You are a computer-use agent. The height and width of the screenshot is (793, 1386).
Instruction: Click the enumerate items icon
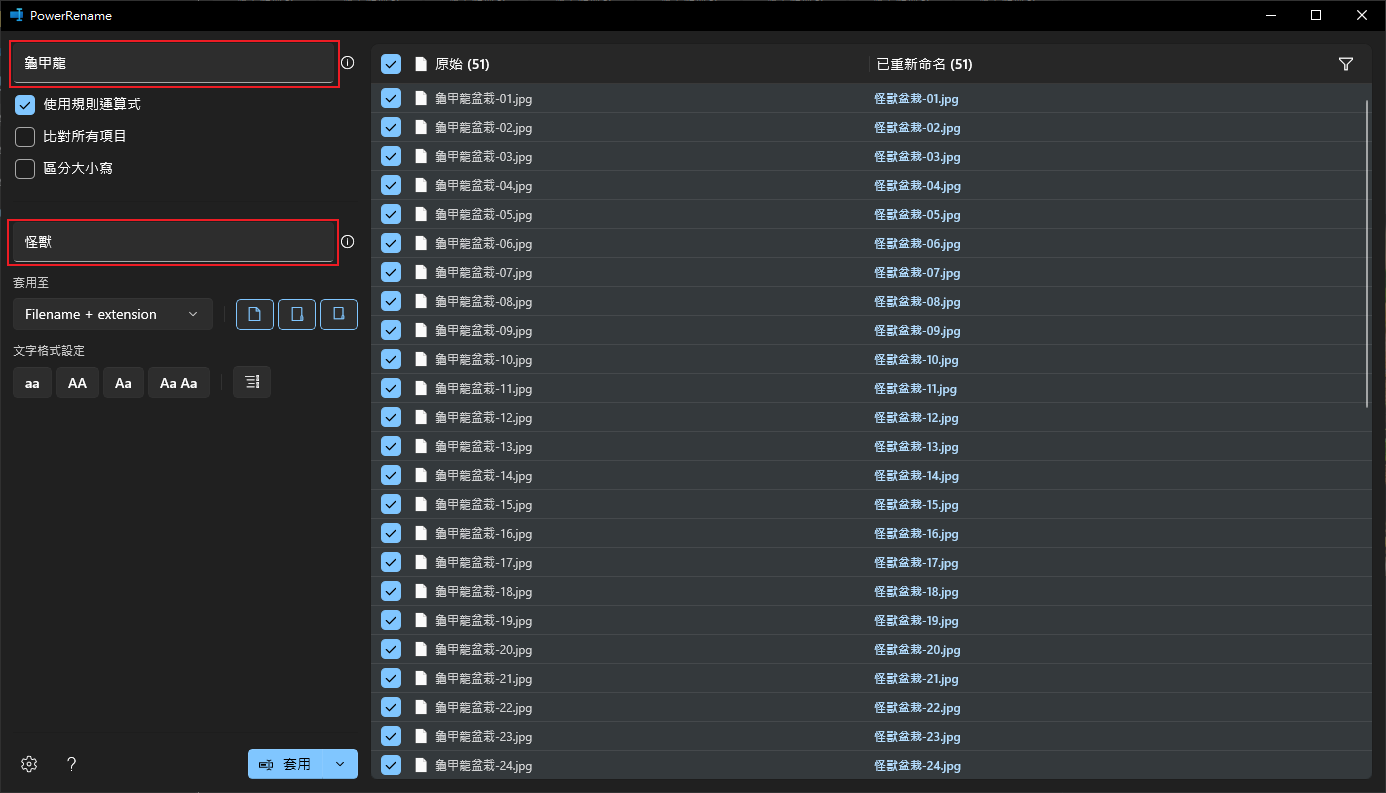[252, 382]
